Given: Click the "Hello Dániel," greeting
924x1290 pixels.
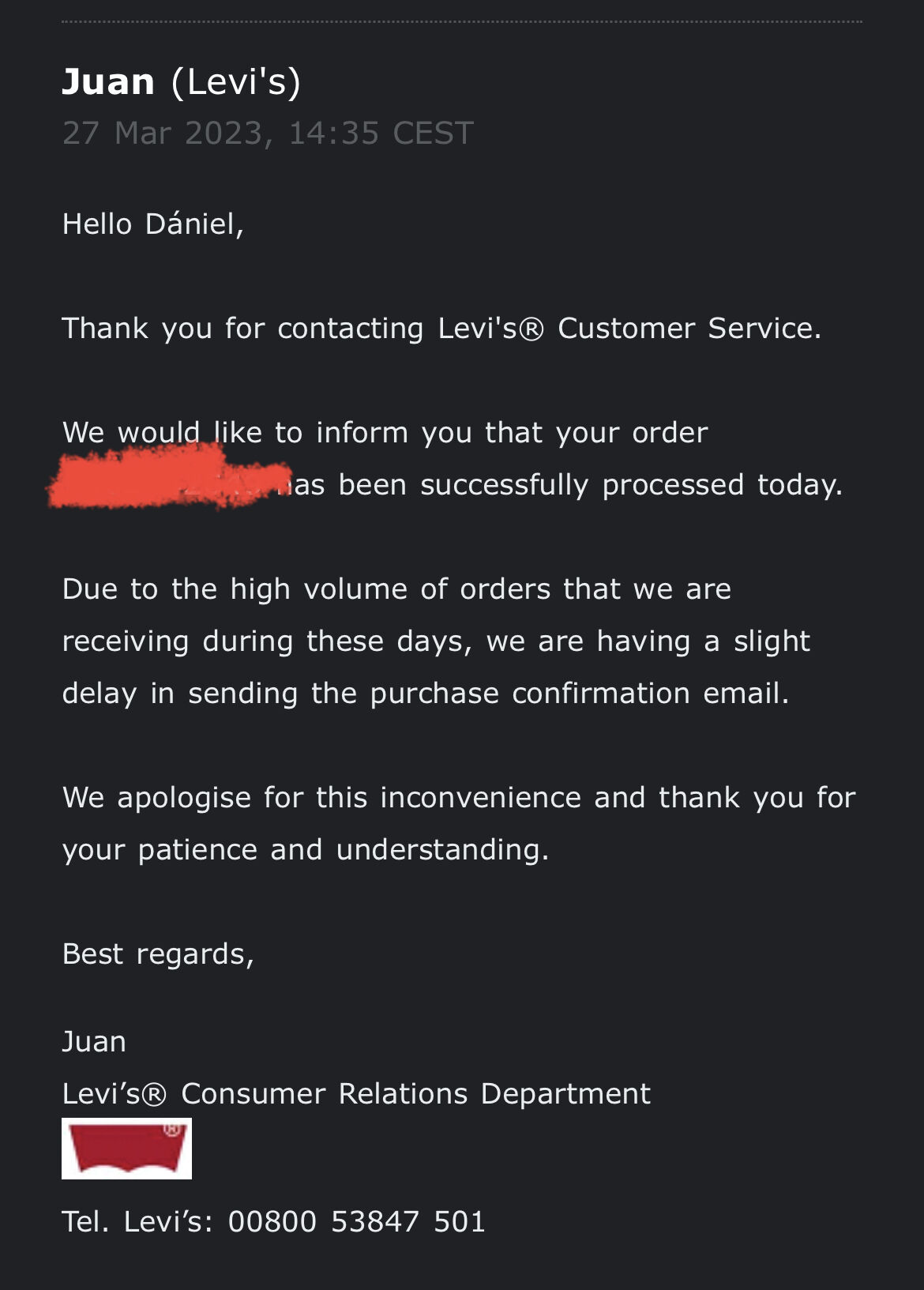Looking at the screenshot, I should [153, 224].
